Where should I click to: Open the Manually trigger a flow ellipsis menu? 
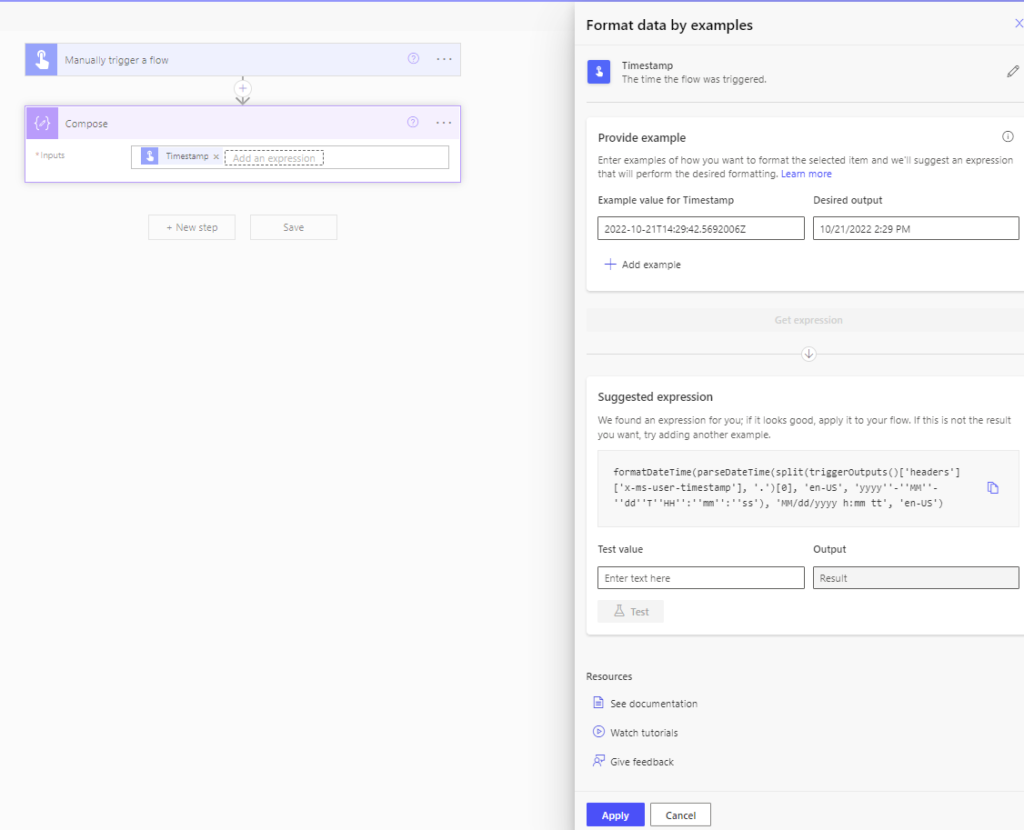444,59
